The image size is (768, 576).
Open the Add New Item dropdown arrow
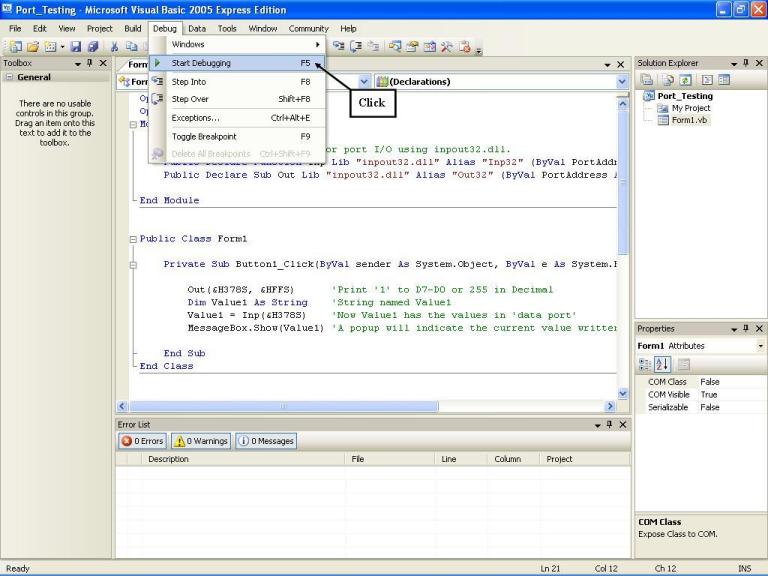click(x=62, y=47)
